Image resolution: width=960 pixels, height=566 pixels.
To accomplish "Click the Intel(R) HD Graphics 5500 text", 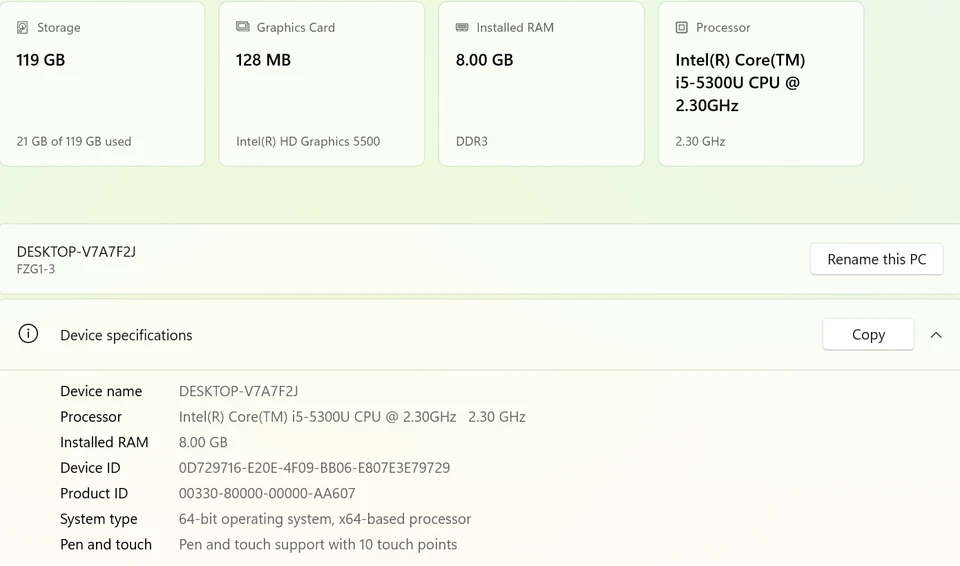I will tap(308, 142).
